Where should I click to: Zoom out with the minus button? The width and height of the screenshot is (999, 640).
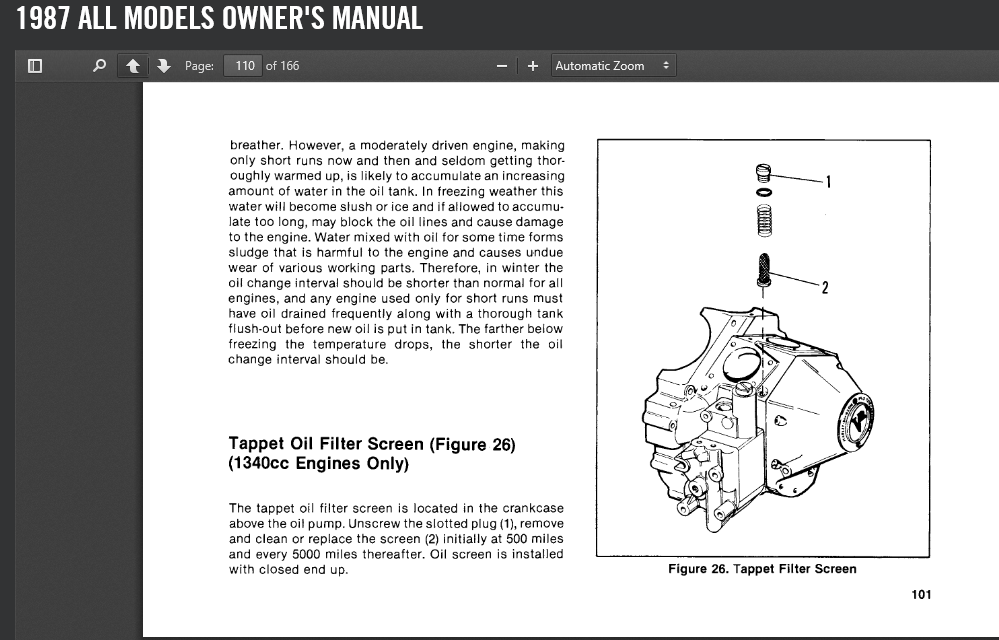501,66
